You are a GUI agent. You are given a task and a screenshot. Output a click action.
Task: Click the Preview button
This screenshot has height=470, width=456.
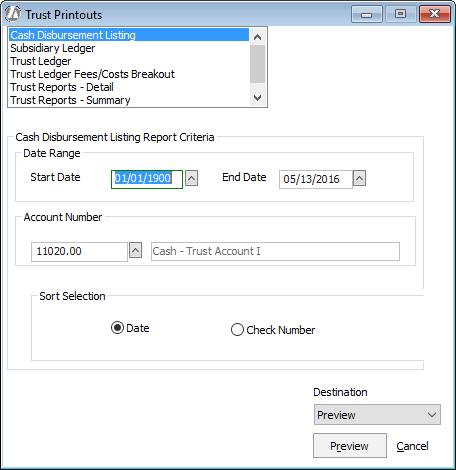pos(350,446)
